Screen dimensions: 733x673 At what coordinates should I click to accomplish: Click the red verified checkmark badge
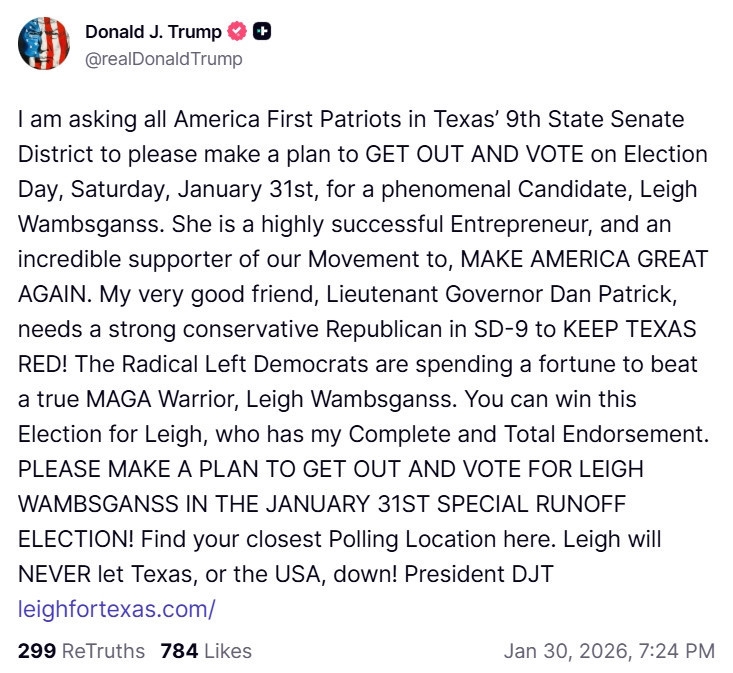click(x=237, y=33)
